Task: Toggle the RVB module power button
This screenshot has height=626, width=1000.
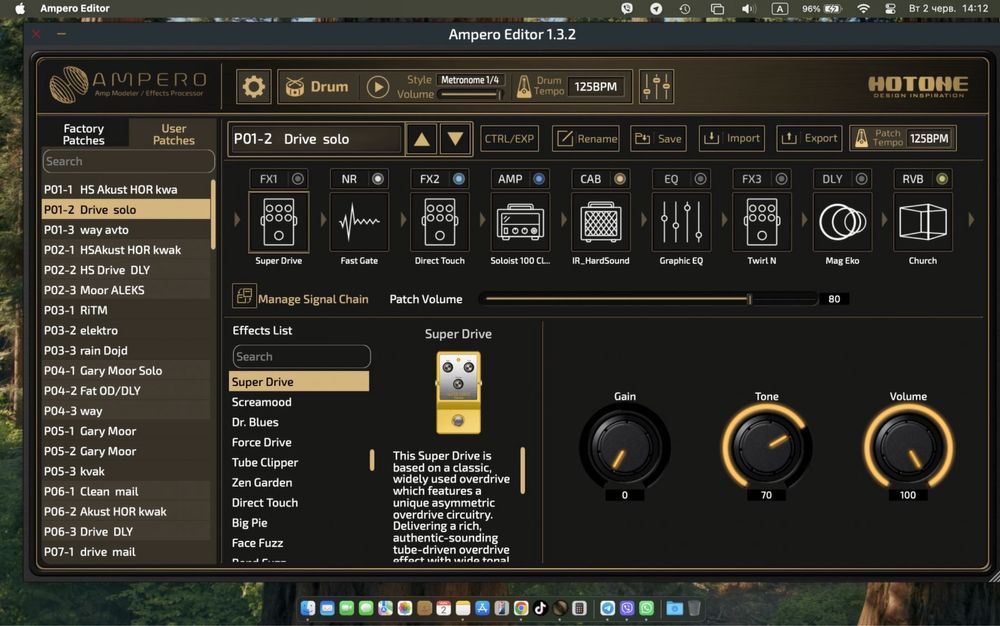Action: 942,179
